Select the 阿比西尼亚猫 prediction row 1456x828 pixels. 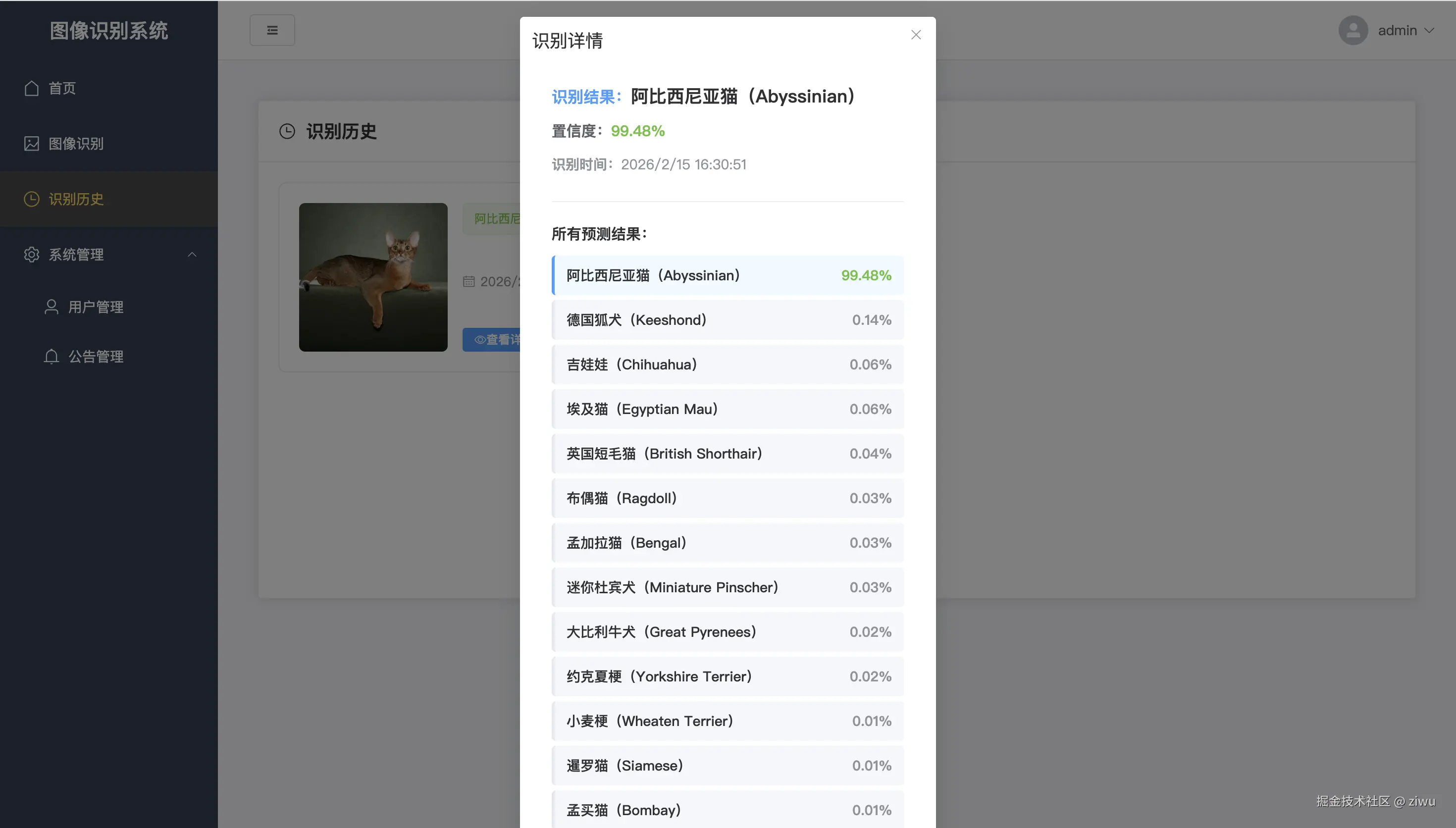click(727, 275)
